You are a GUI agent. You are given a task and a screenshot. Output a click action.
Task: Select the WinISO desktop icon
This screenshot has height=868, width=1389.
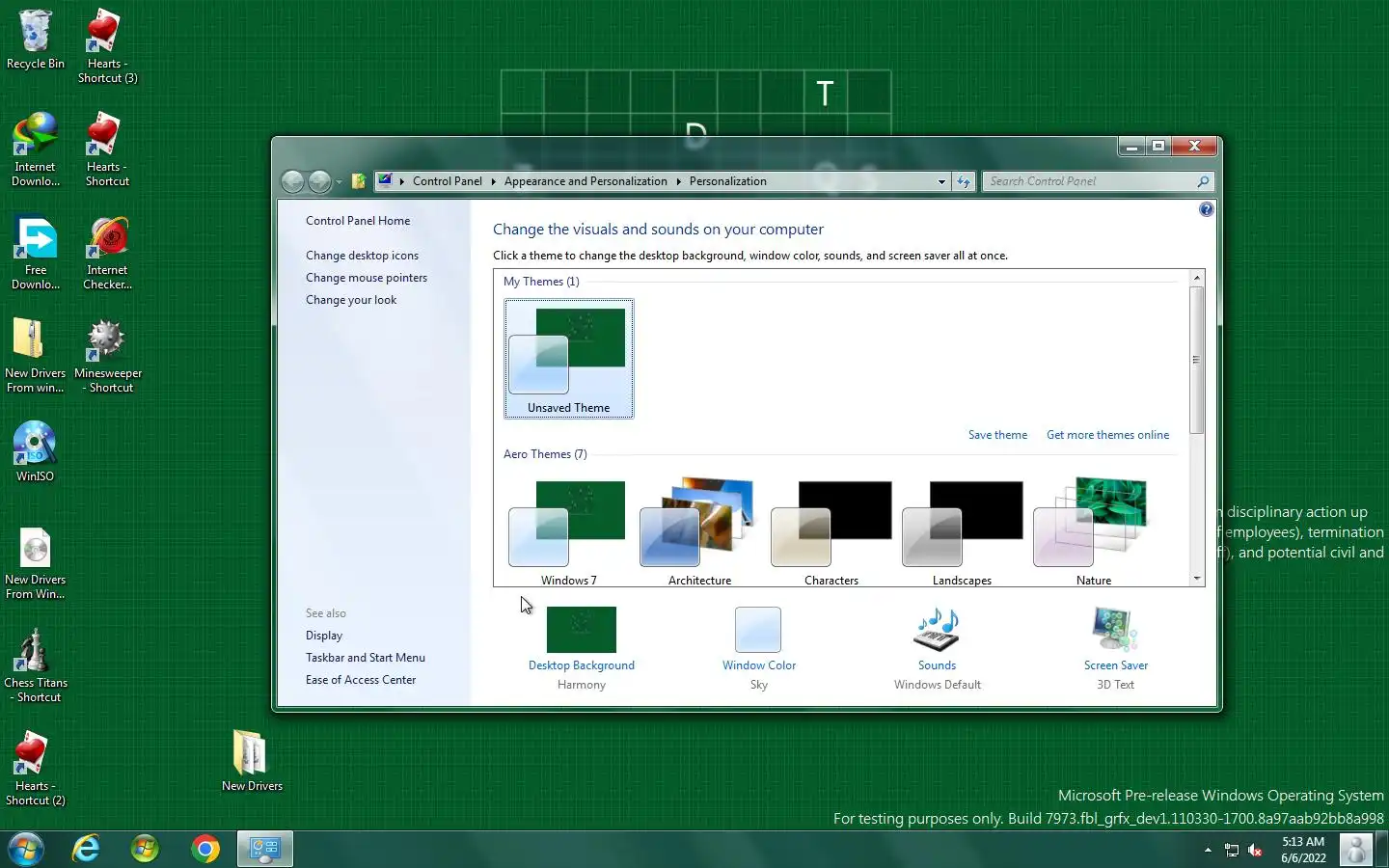point(36,451)
